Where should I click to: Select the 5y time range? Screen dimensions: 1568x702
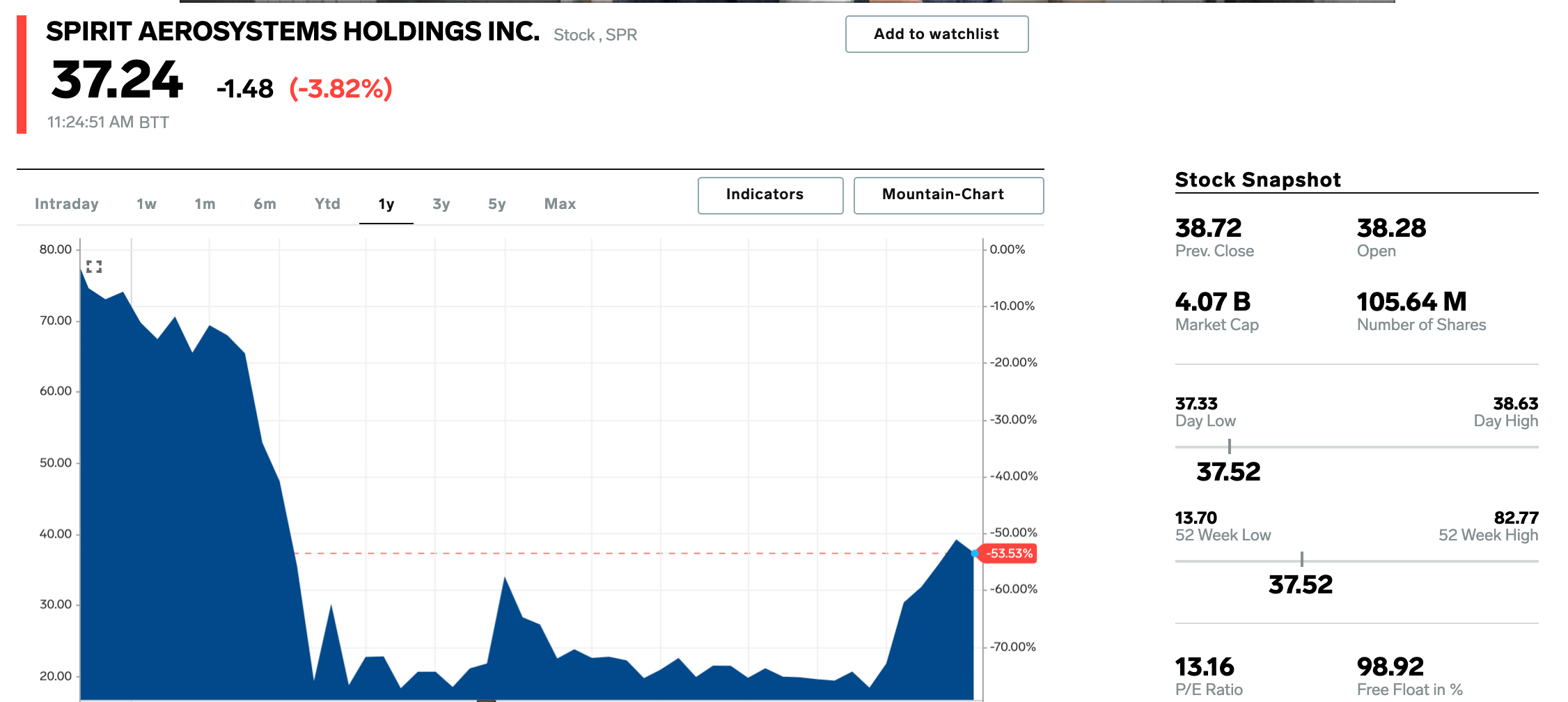pyautogui.click(x=497, y=204)
